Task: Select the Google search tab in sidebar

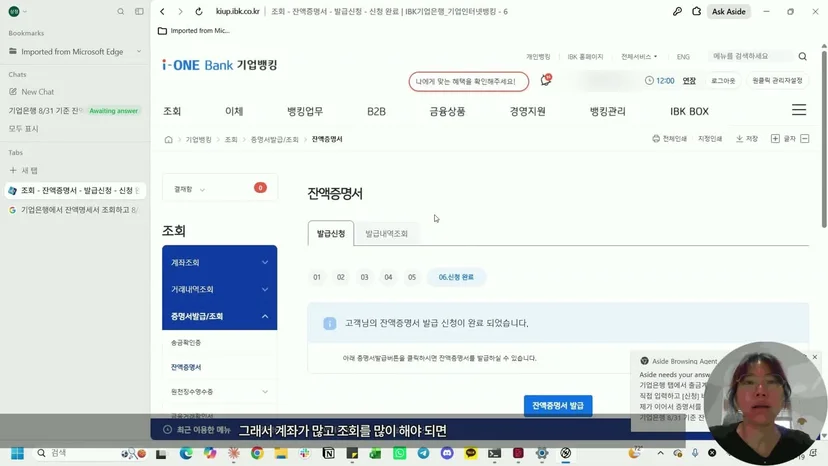Action: (x=75, y=210)
